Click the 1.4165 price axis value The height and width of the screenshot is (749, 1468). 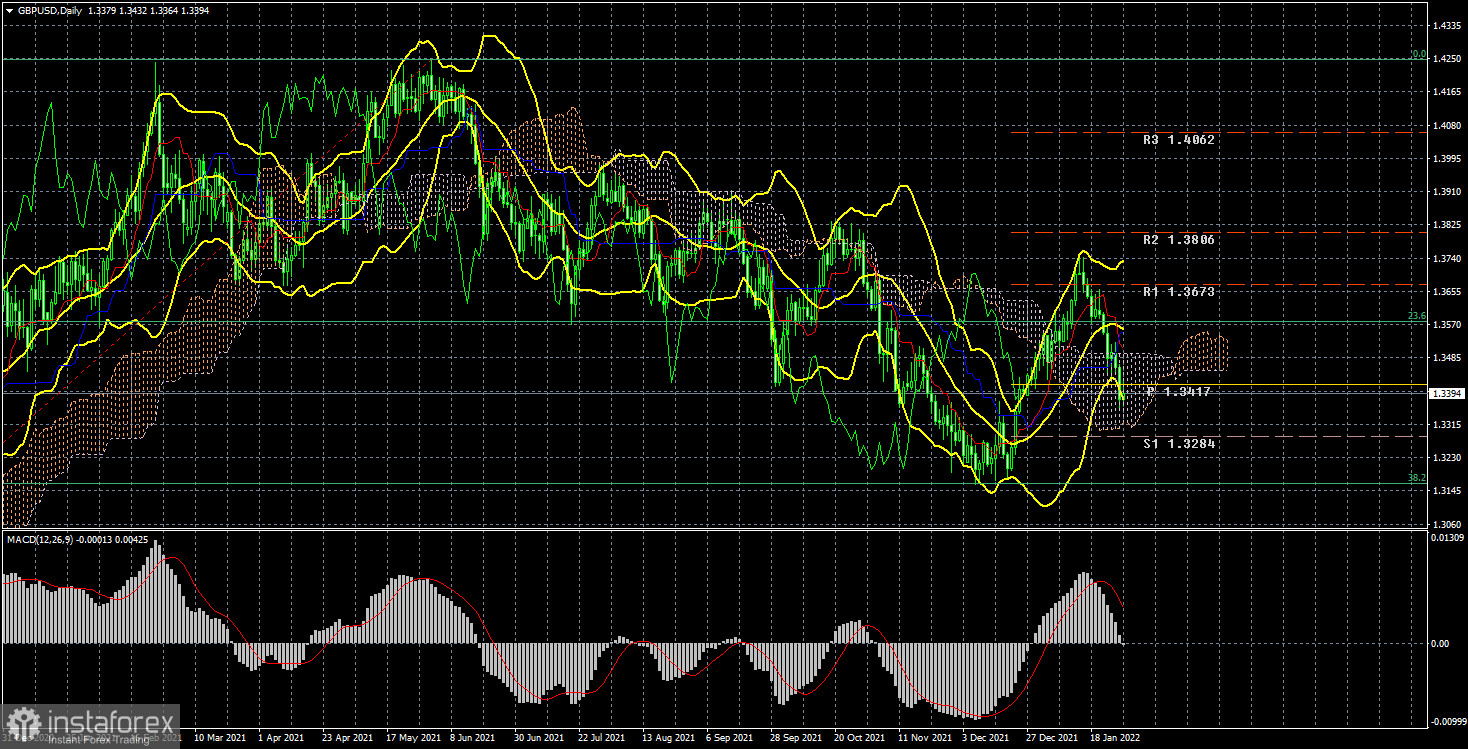tap(1446, 93)
